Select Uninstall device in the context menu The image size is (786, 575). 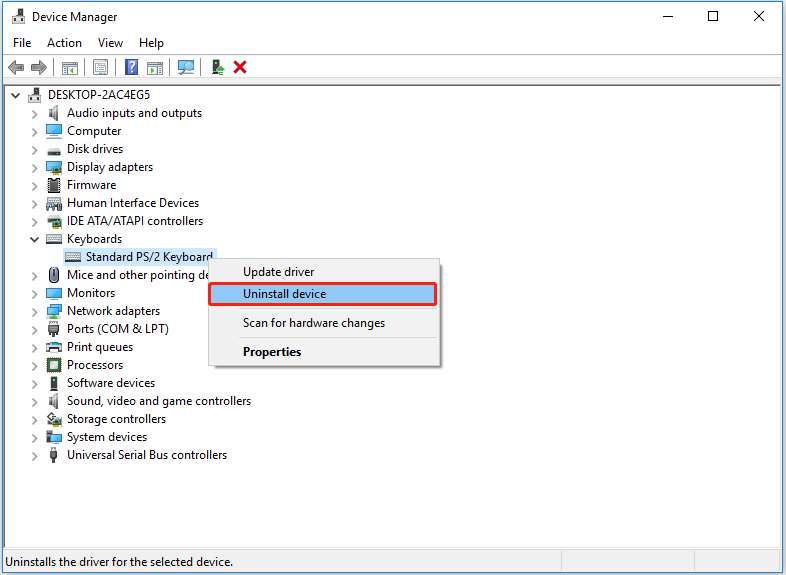point(284,294)
